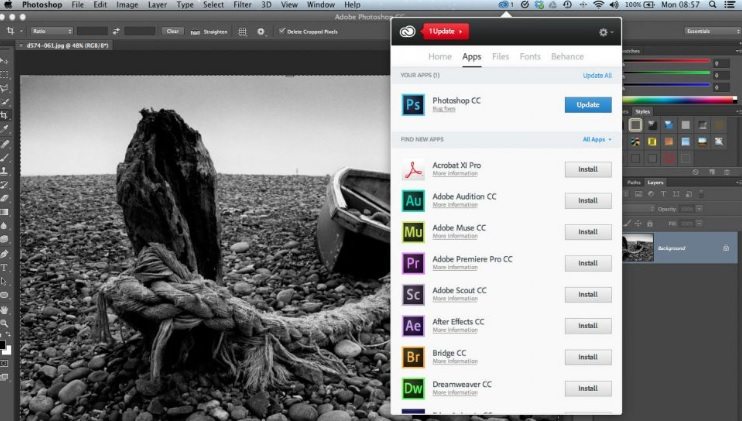Select the Styles panel tab

pyautogui.click(x=642, y=112)
